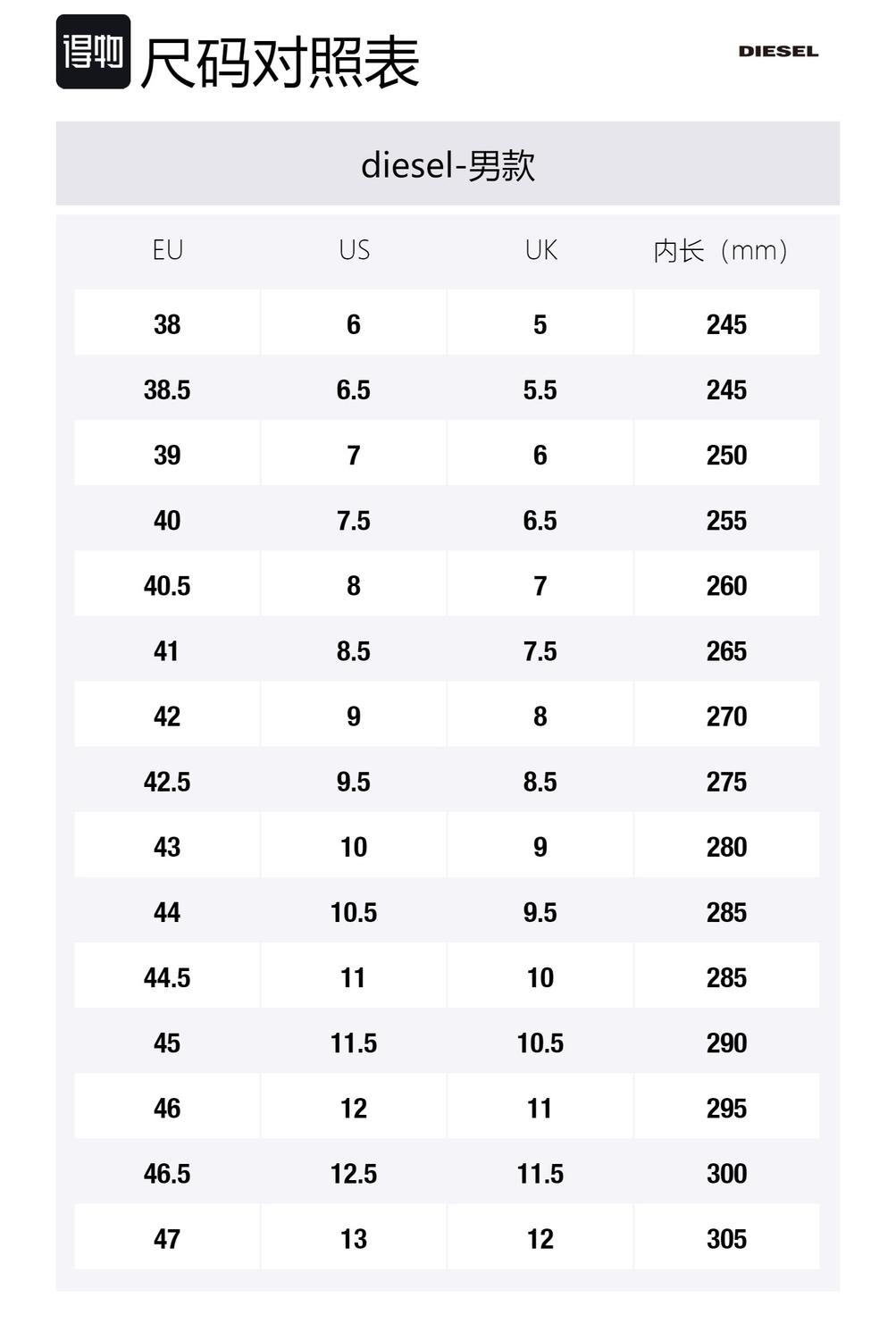This screenshot has height=1340, width=896.
Task: Click the US size 13 cell
Action: pyautogui.click(x=354, y=1239)
